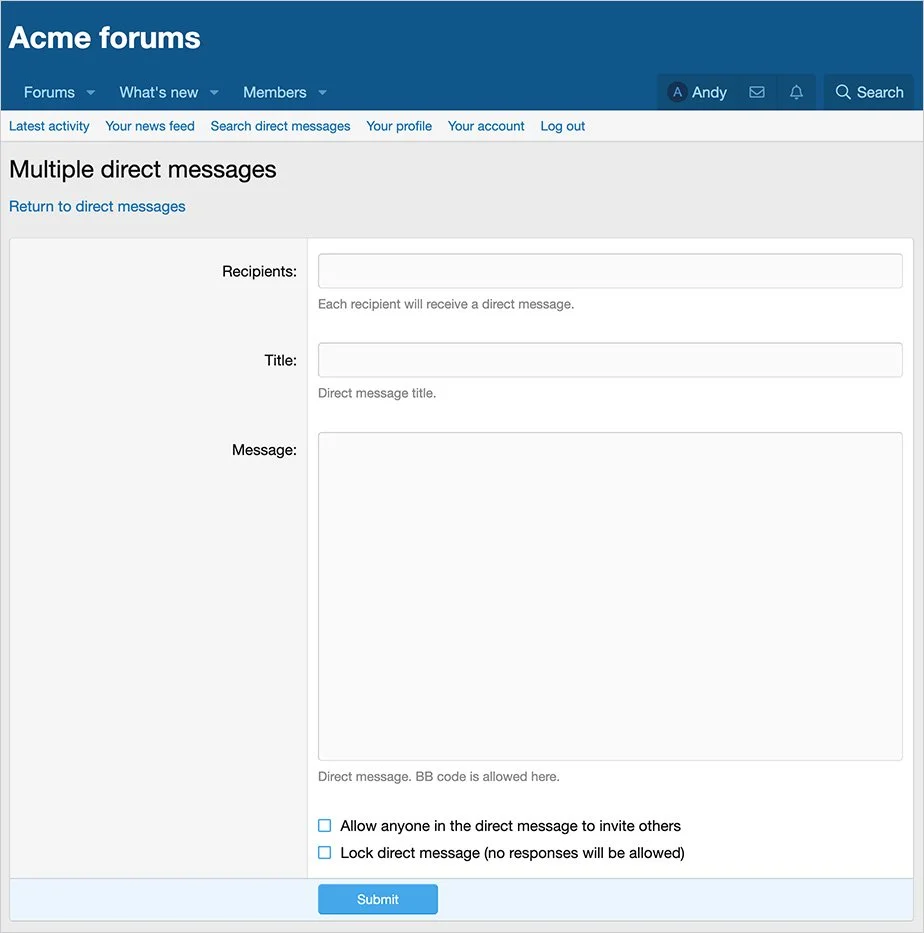Tick the 'Lock direct message' checkbox
The image size is (924, 933).
pyautogui.click(x=324, y=853)
